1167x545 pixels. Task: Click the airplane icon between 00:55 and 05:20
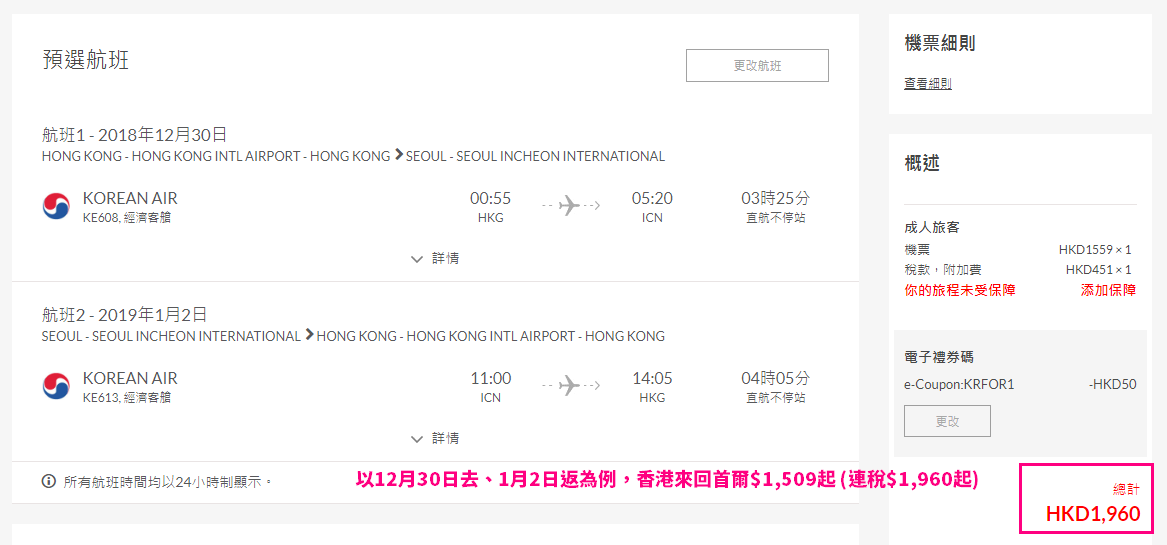point(570,205)
